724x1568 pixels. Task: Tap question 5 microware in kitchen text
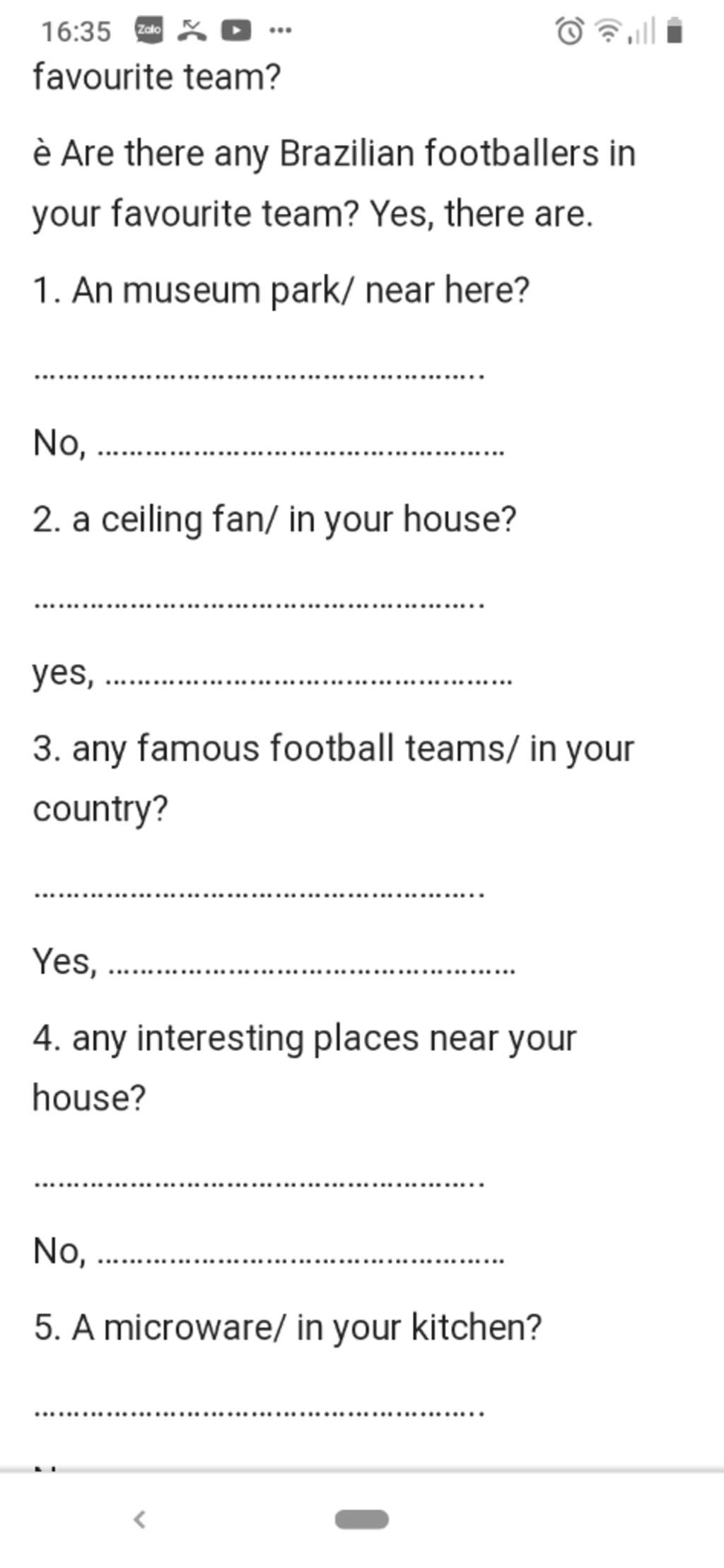(288, 1328)
